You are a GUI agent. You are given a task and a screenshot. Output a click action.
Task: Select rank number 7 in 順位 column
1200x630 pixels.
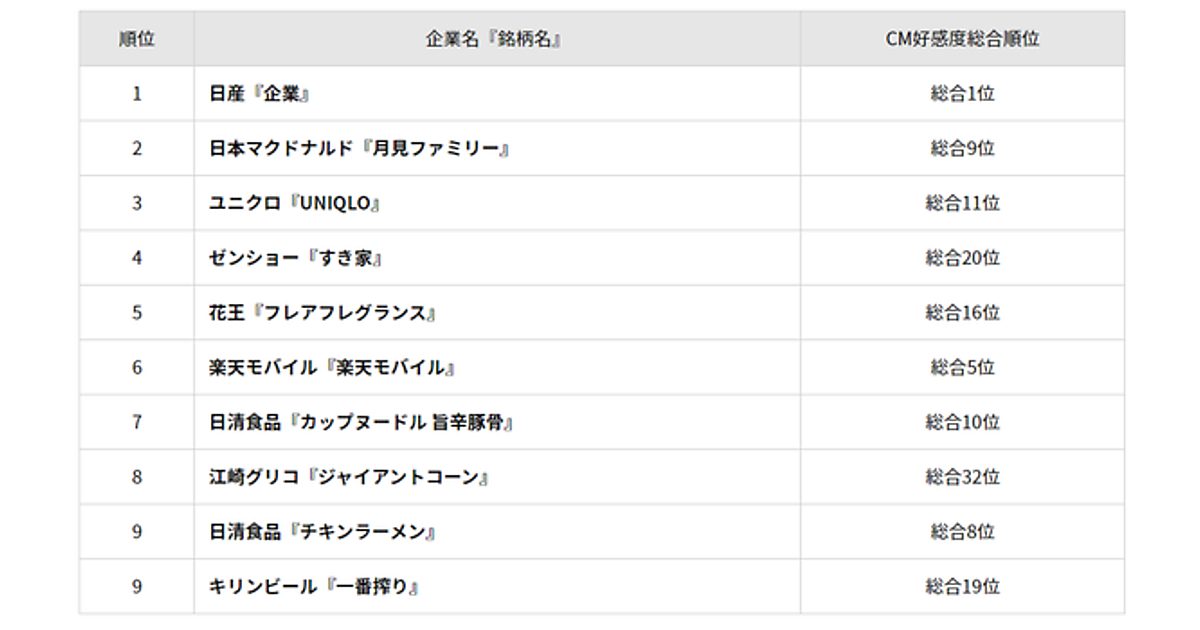137,423
